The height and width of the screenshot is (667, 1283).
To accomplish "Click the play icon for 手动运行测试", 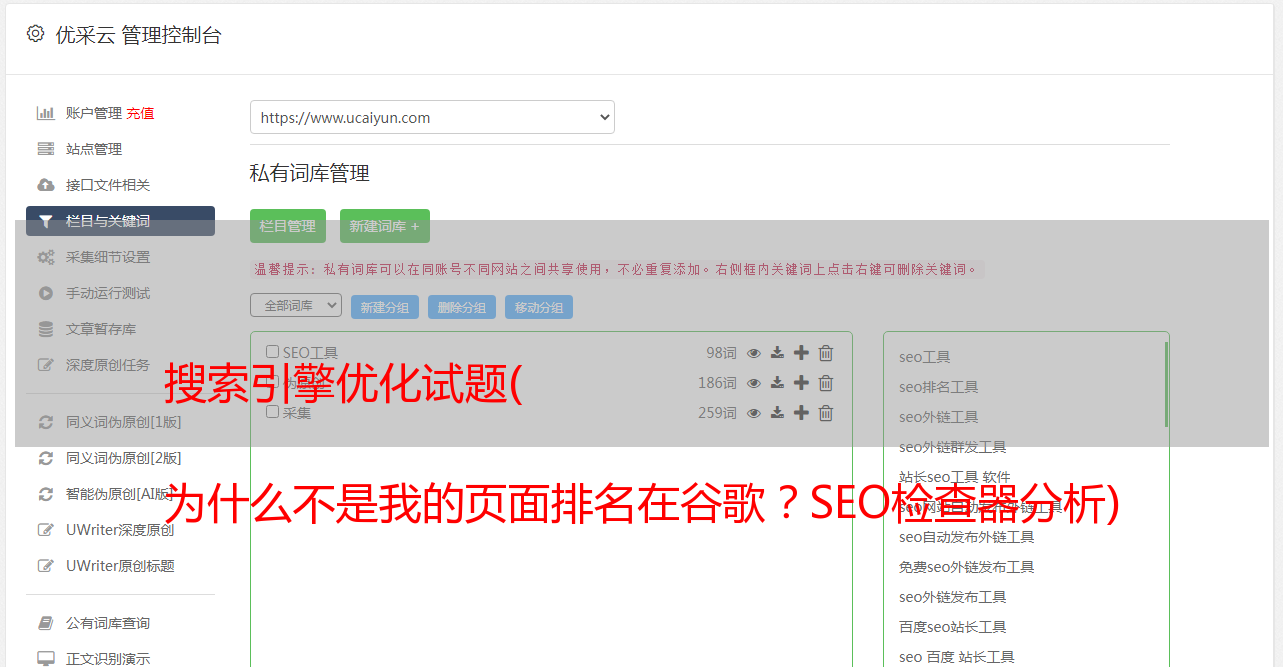I will click(x=46, y=293).
